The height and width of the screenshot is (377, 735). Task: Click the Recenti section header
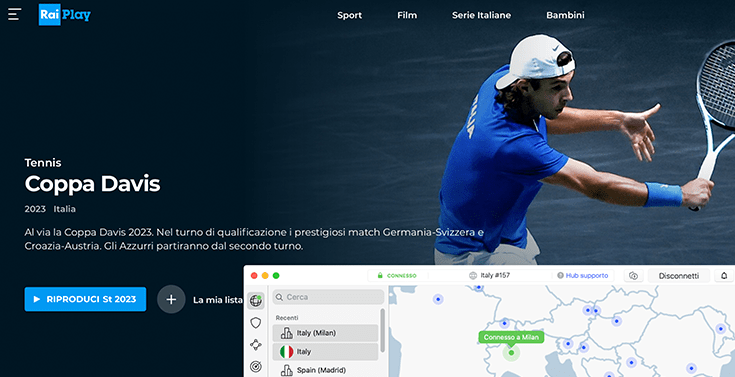point(287,317)
